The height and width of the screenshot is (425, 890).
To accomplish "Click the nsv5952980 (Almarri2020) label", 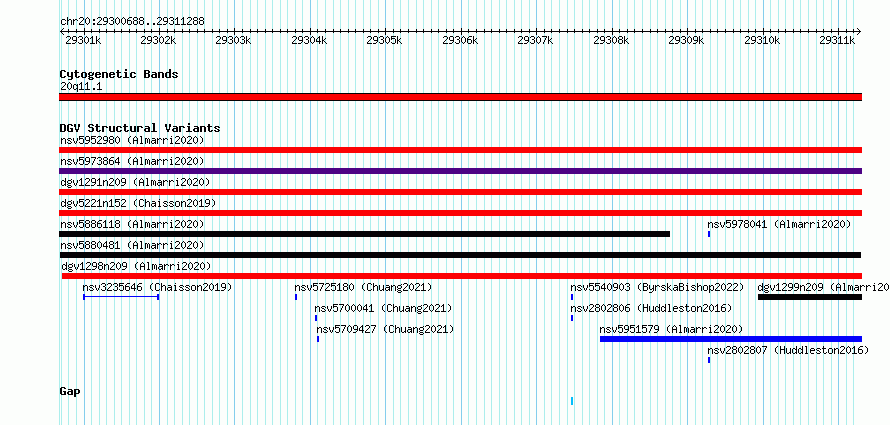I will [x=132, y=140].
